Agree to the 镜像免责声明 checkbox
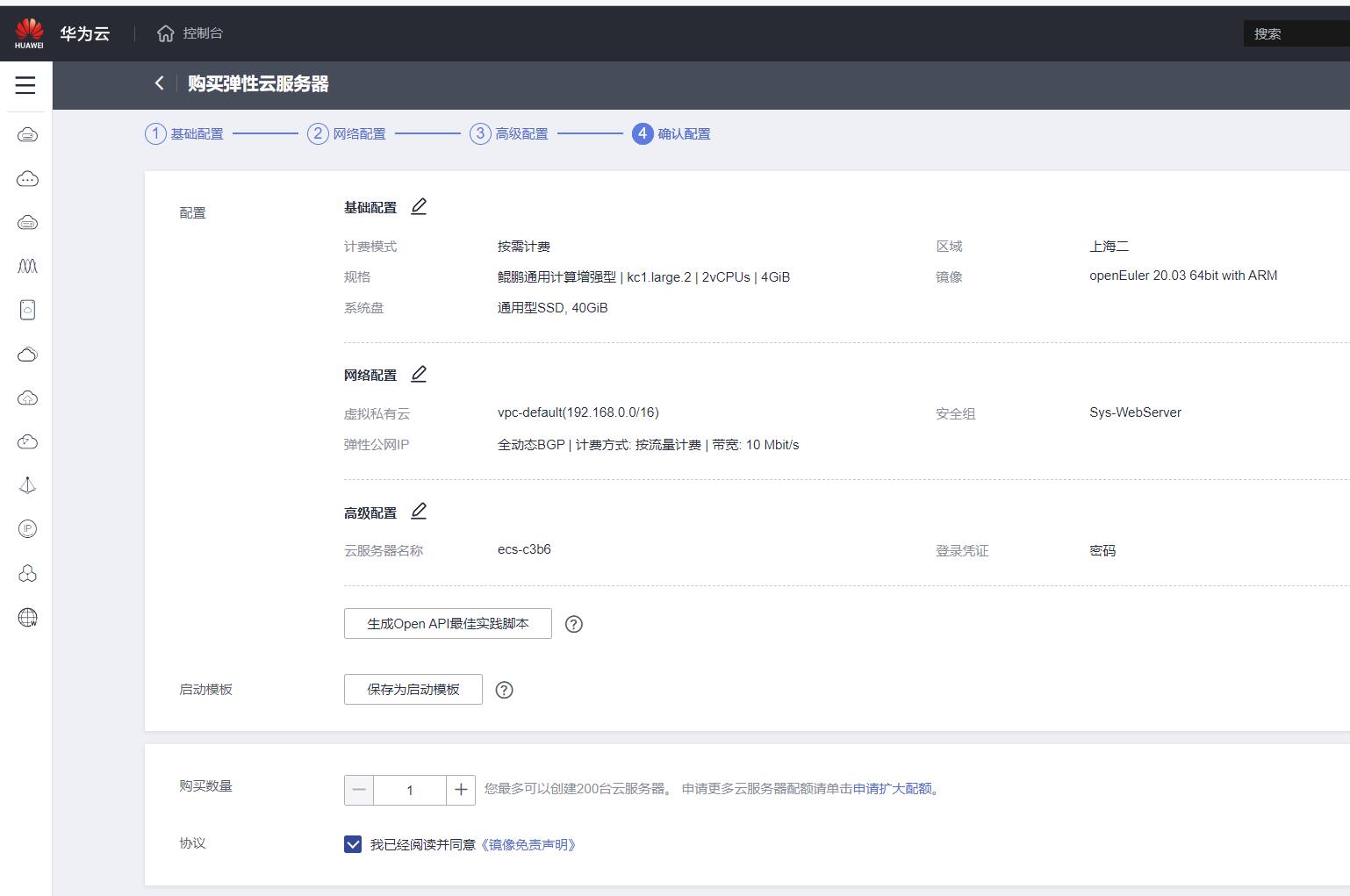This screenshot has height=896, width=1350. [x=353, y=844]
